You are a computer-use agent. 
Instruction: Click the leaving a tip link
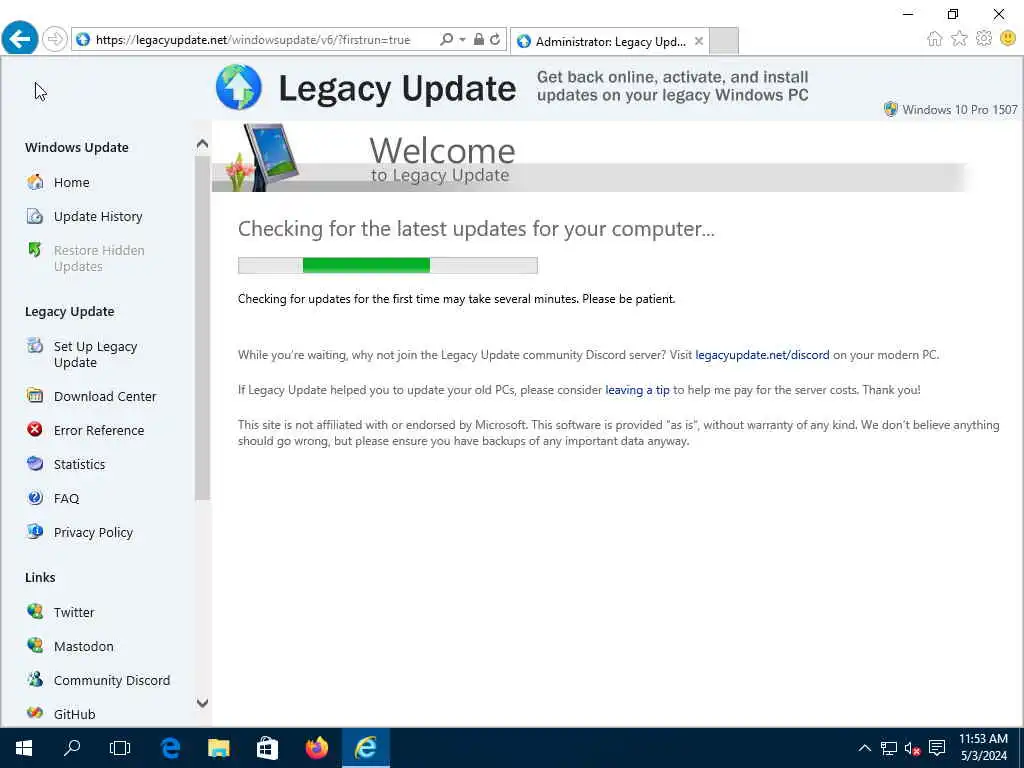[x=637, y=390]
